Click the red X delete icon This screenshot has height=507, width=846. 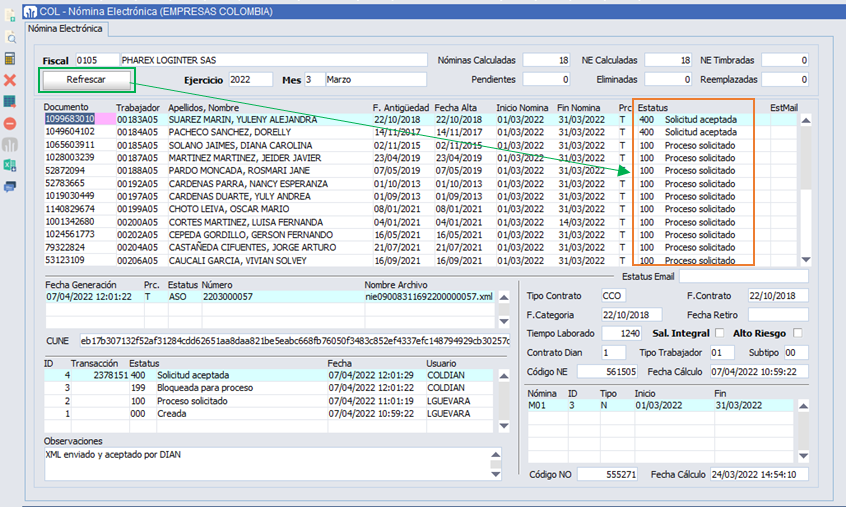[10, 80]
